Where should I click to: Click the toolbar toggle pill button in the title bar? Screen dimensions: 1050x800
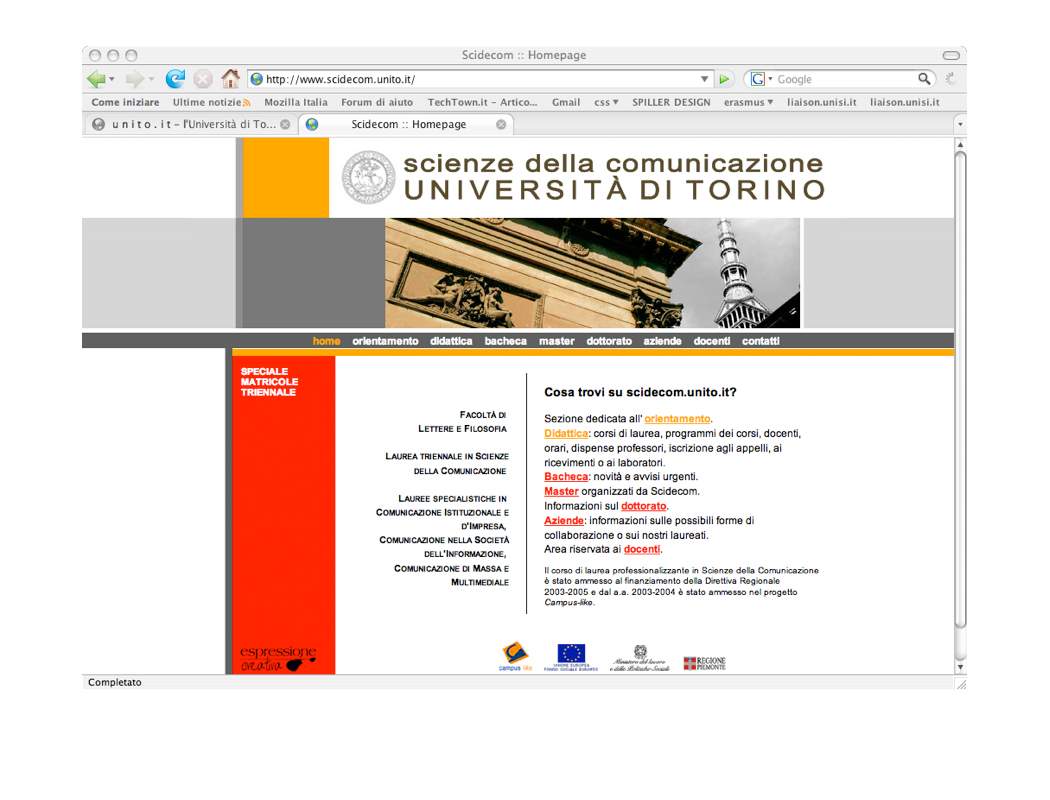[x=951, y=55]
